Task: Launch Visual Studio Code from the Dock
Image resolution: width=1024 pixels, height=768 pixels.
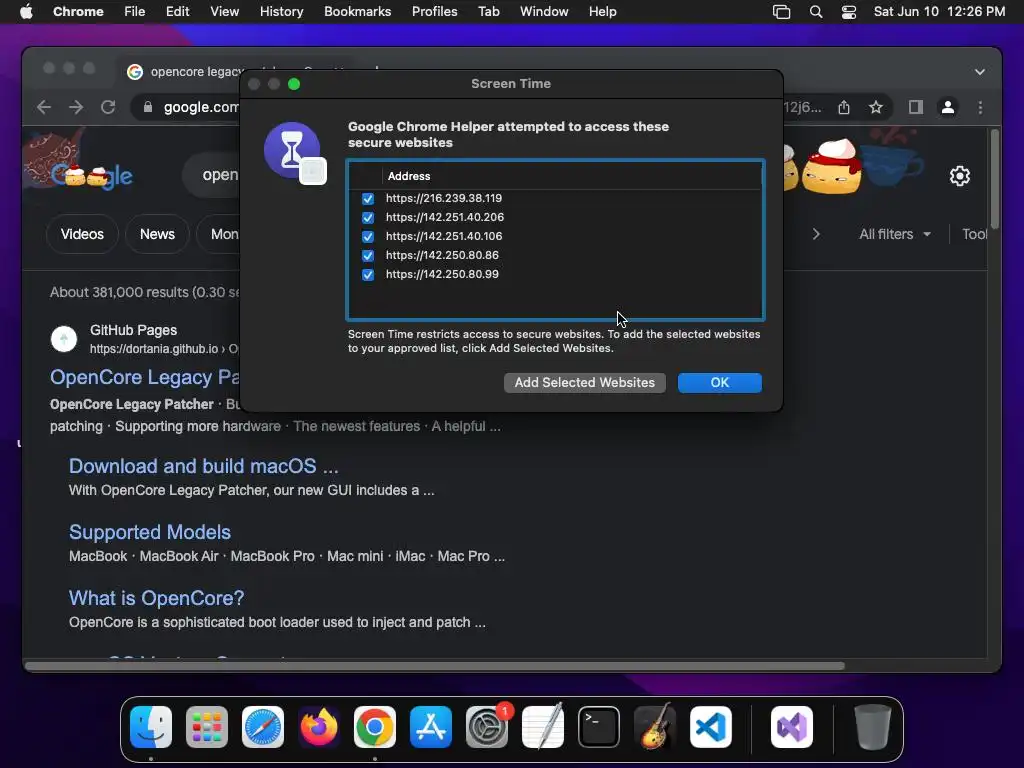Action: click(711, 727)
